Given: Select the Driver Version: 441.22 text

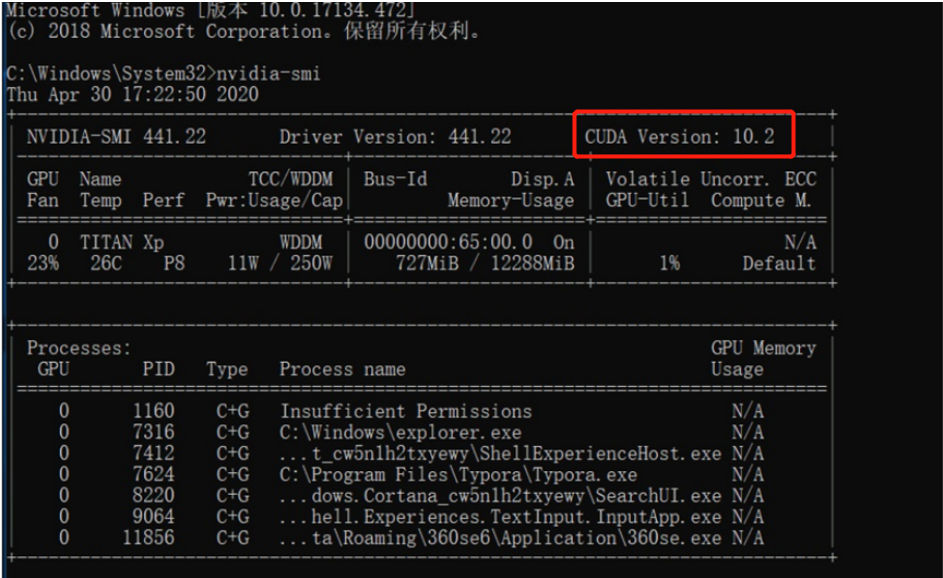Looking at the screenshot, I should pyautogui.click(x=395, y=137).
